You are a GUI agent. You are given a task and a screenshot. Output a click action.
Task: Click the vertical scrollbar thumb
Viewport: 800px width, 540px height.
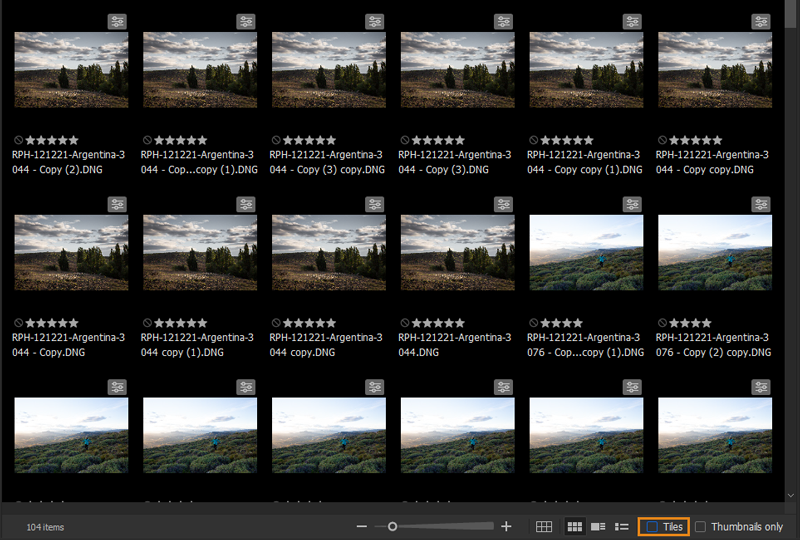tap(791, 15)
